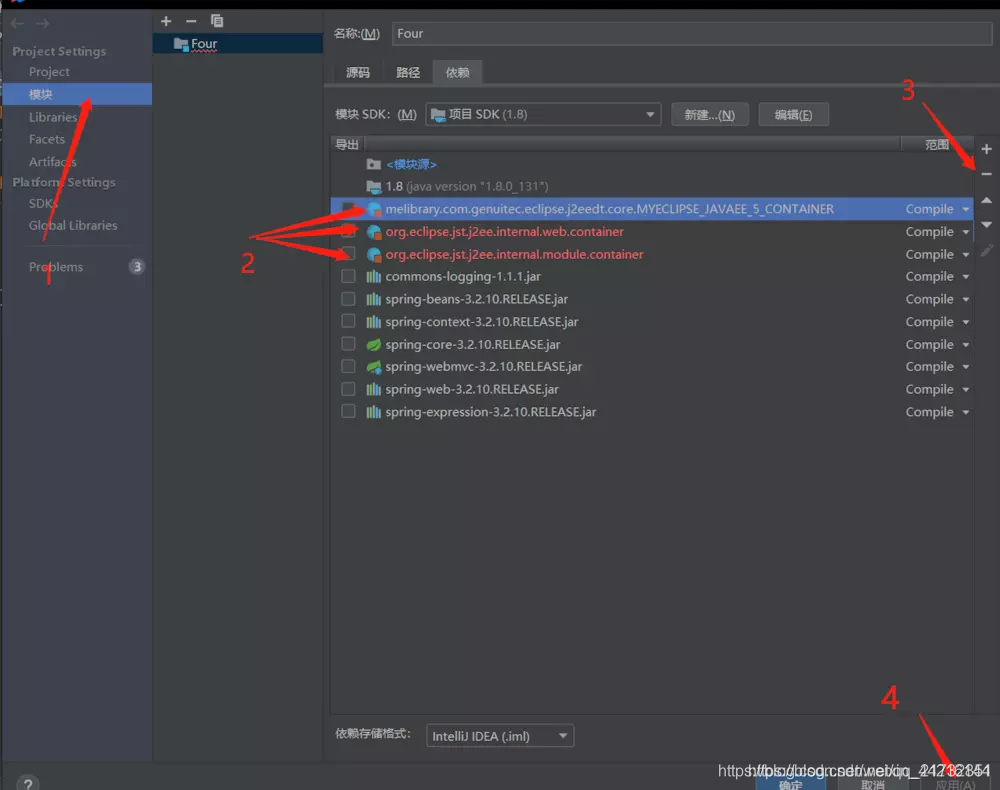The image size is (1000, 790).
Task: Switch to the 路径 tab
Action: pos(408,73)
